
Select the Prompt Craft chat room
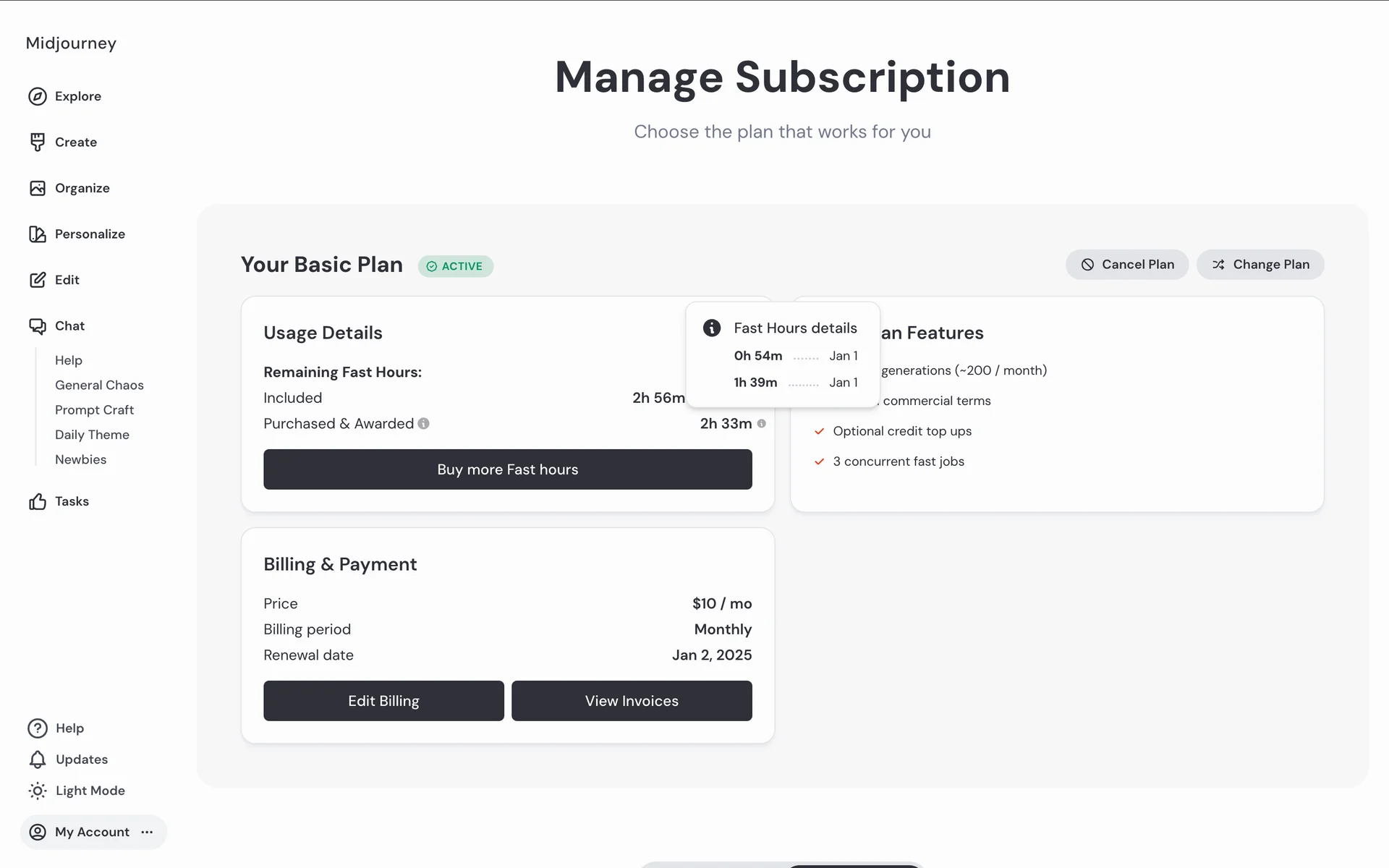pos(94,409)
